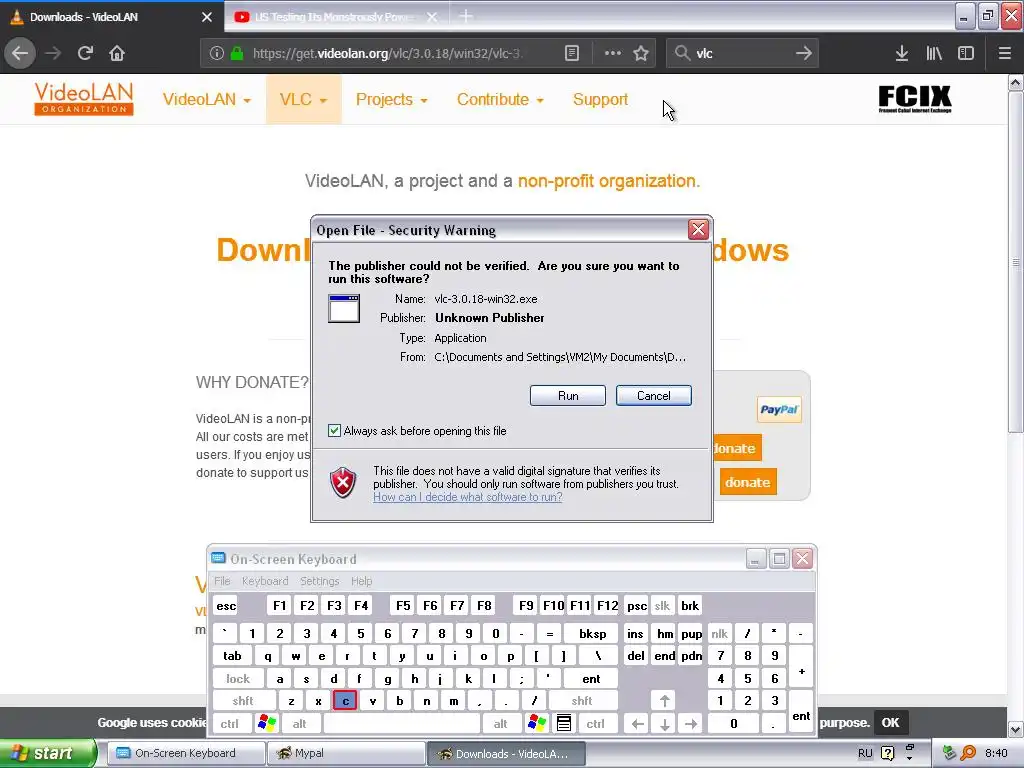Open the downloads arrow icon
Screen dimensions: 1024x768
click(x=902, y=53)
